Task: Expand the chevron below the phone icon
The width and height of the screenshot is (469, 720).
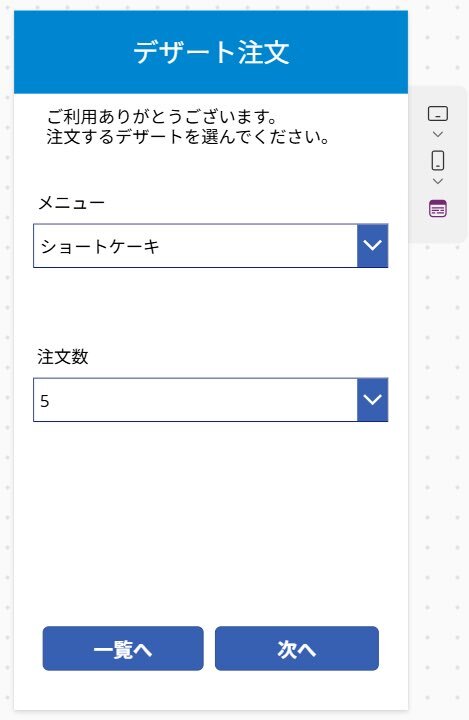Action: point(438,181)
